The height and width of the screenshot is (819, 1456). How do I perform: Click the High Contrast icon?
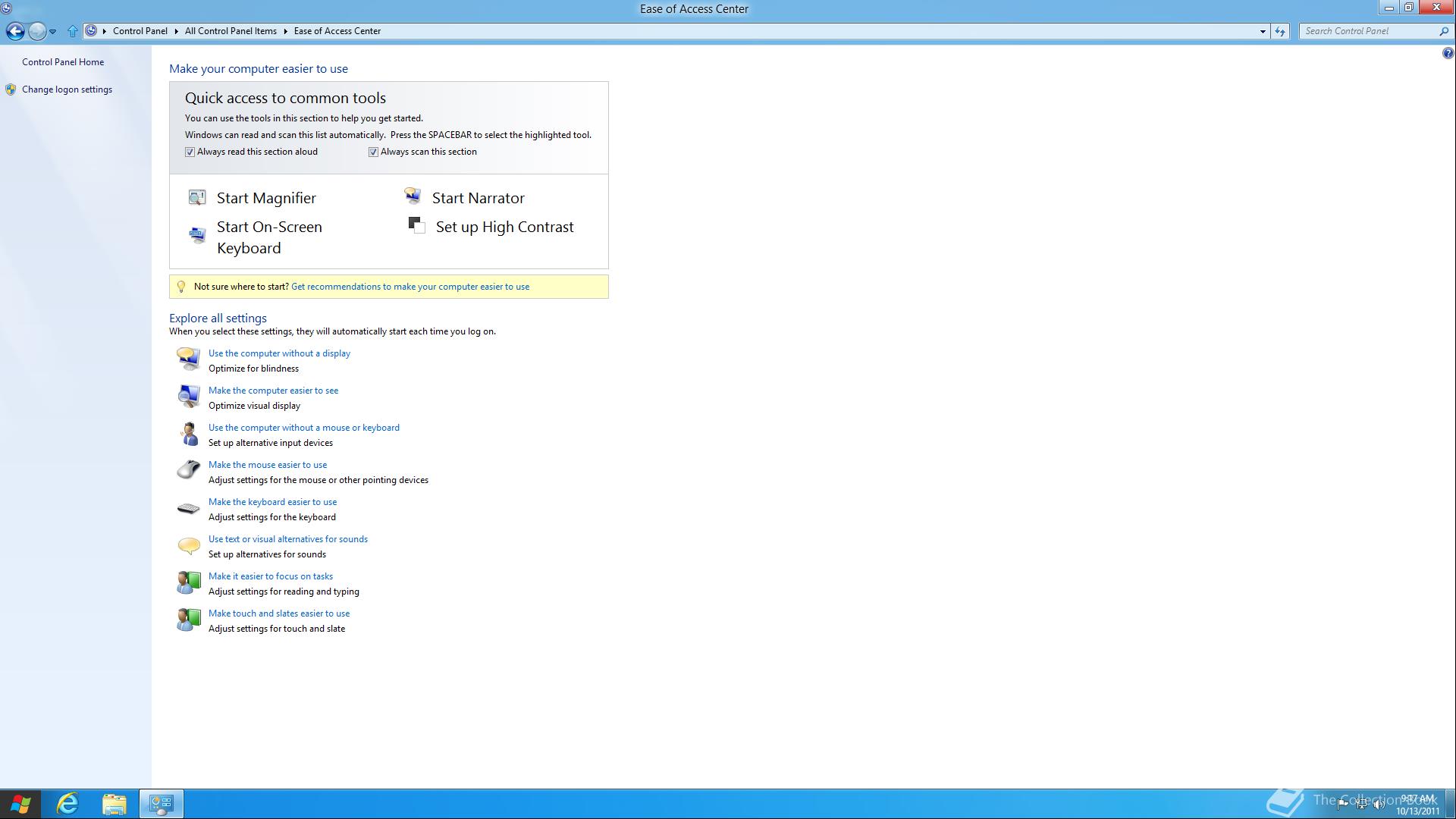pyautogui.click(x=416, y=225)
